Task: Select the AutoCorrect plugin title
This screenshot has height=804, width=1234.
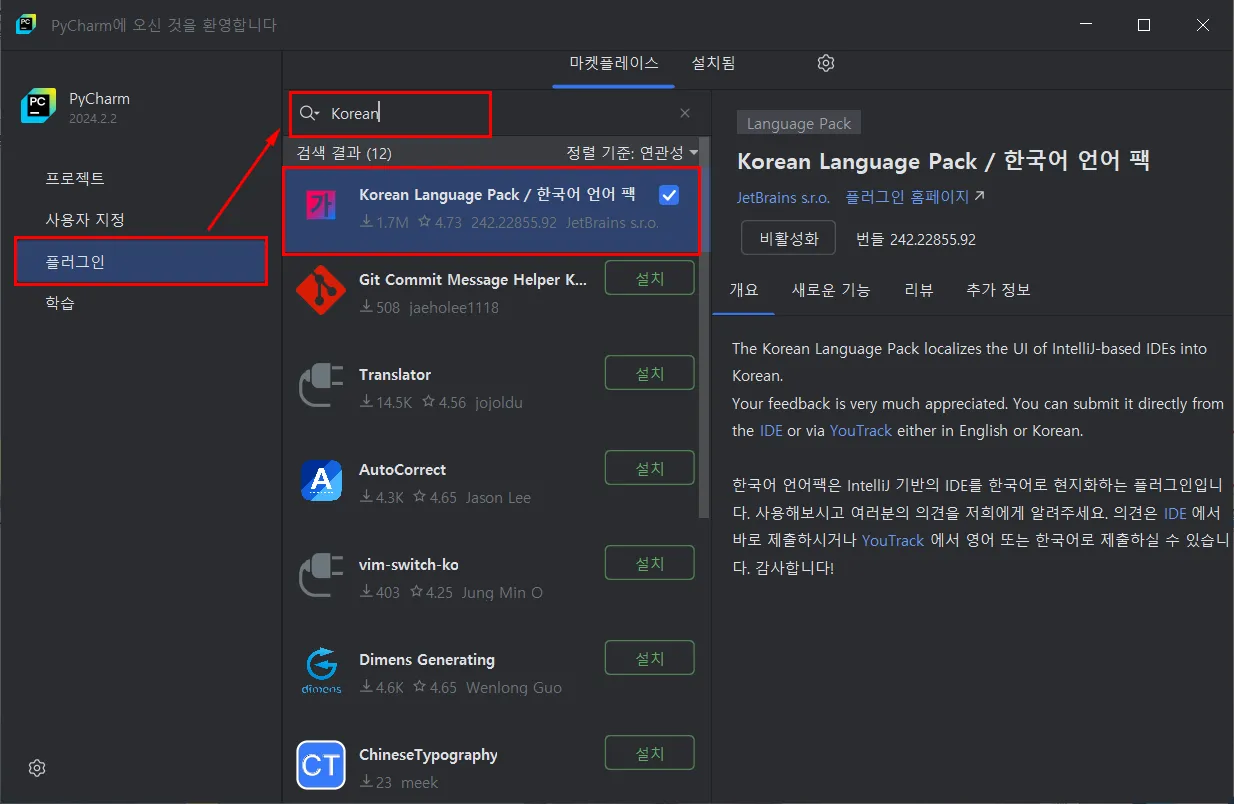Action: coord(402,469)
